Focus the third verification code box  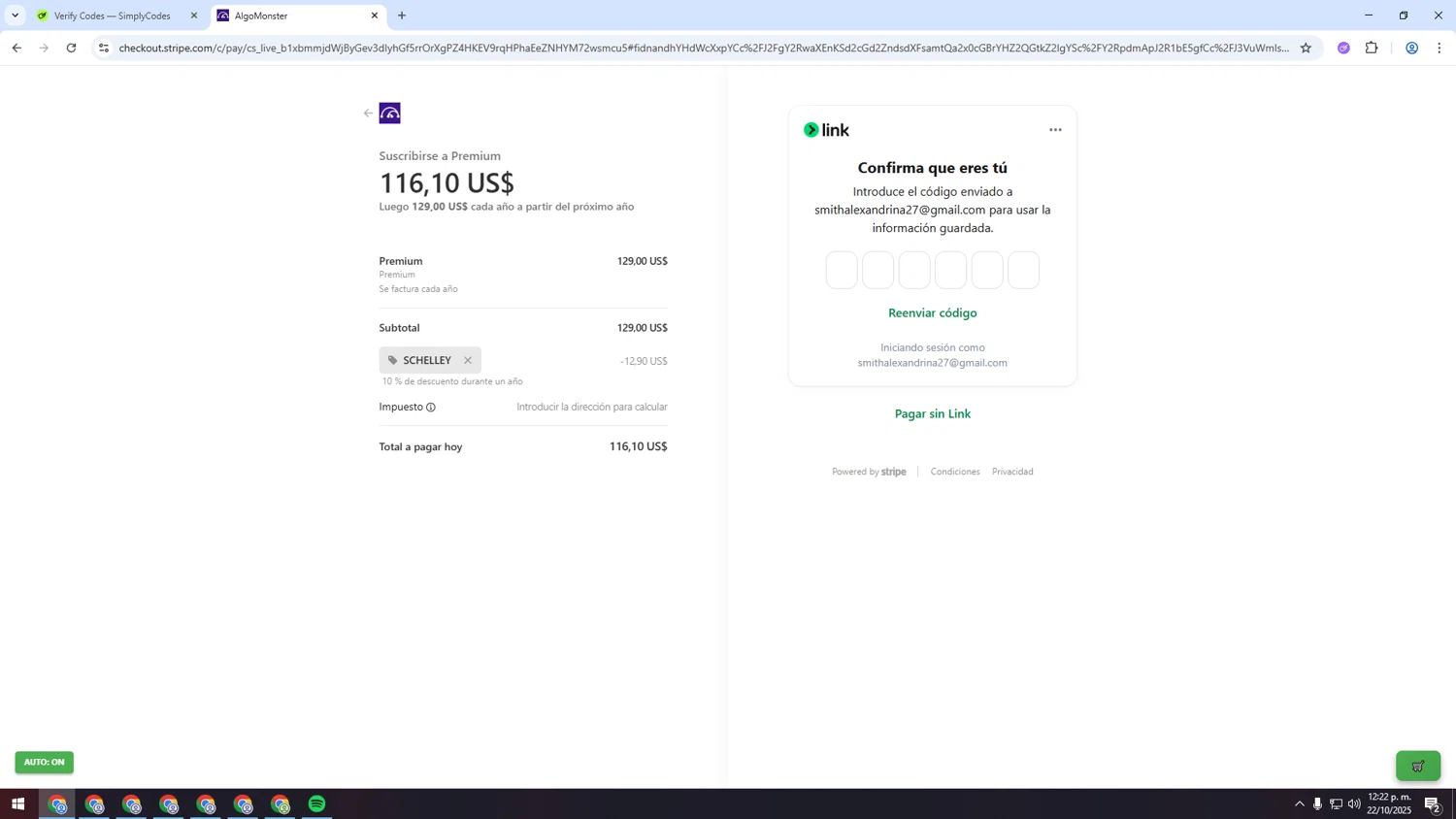(914, 270)
